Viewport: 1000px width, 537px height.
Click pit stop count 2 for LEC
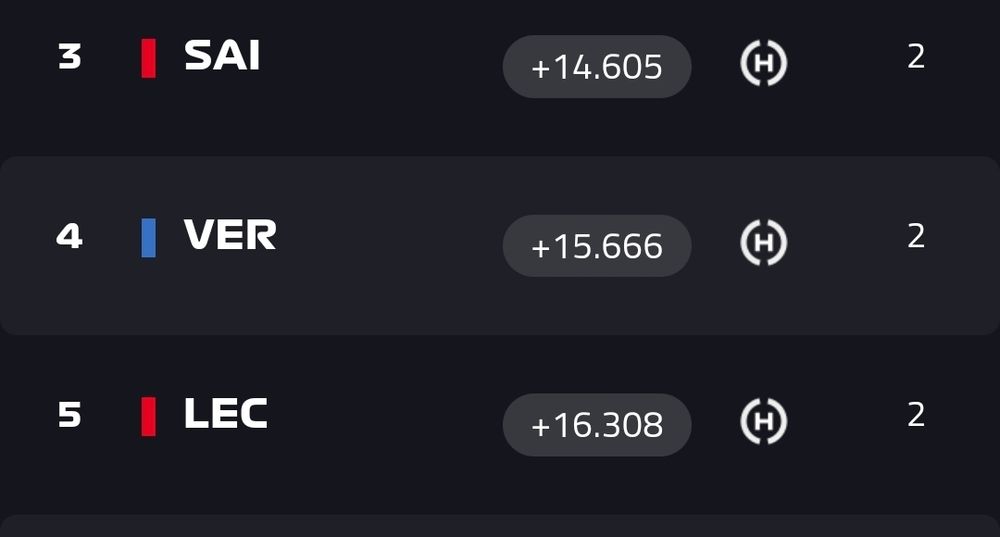click(x=916, y=415)
